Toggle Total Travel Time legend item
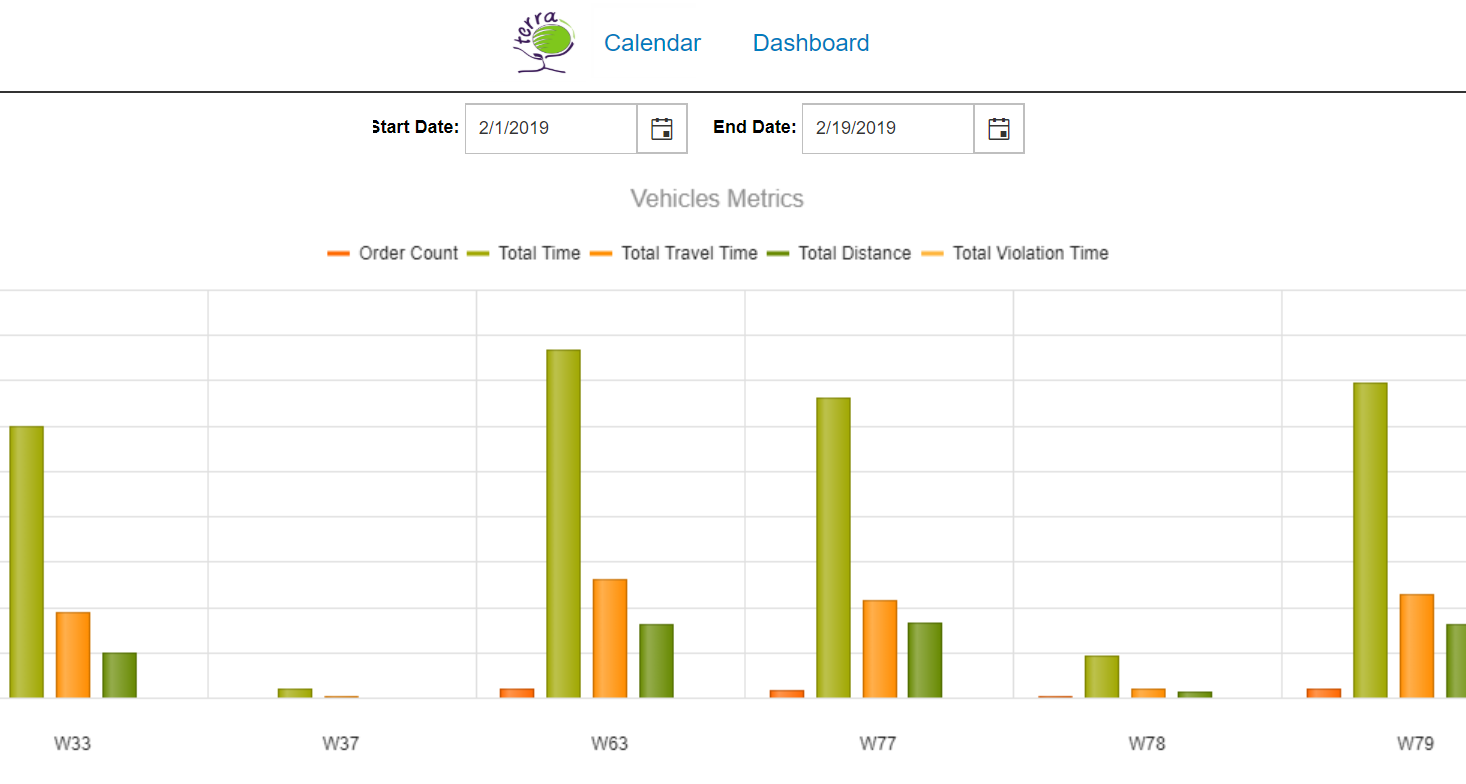The image size is (1466, 784). (x=674, y=253)
